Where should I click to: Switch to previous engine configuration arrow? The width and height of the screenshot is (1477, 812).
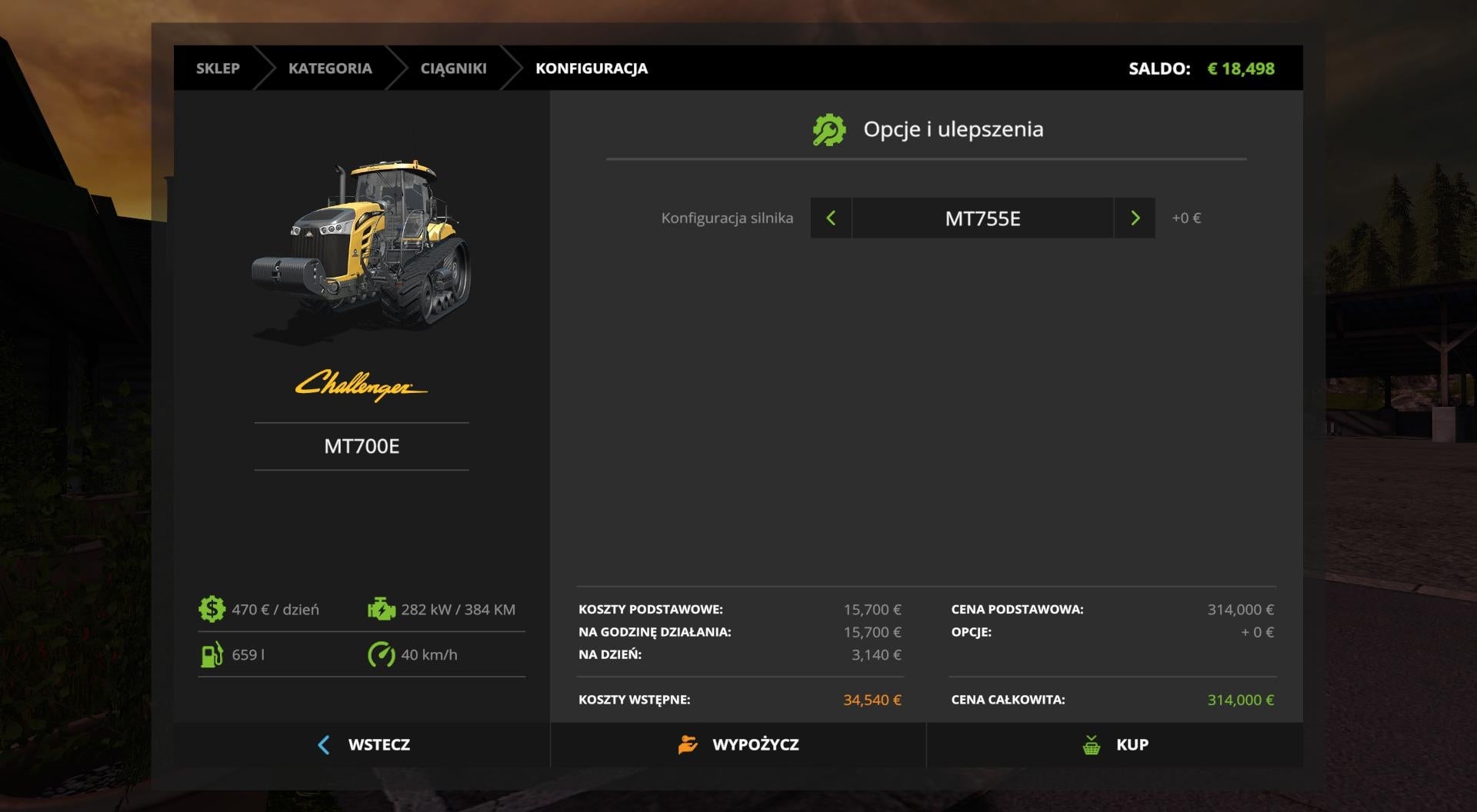click(x=831, y=218)
